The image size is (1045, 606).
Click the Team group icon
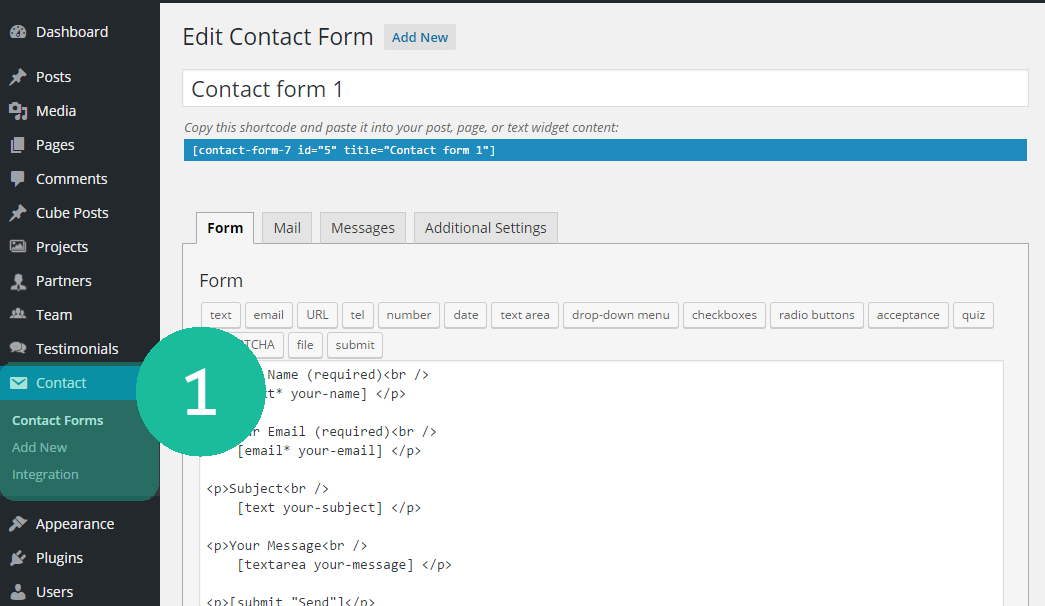17,315
